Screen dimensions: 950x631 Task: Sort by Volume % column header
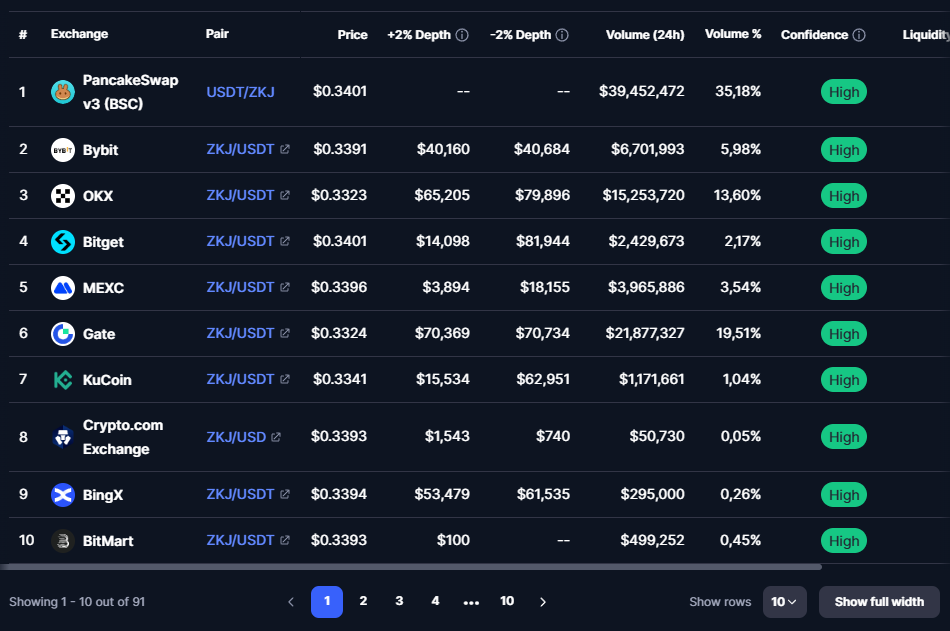(x=733, y=34)
